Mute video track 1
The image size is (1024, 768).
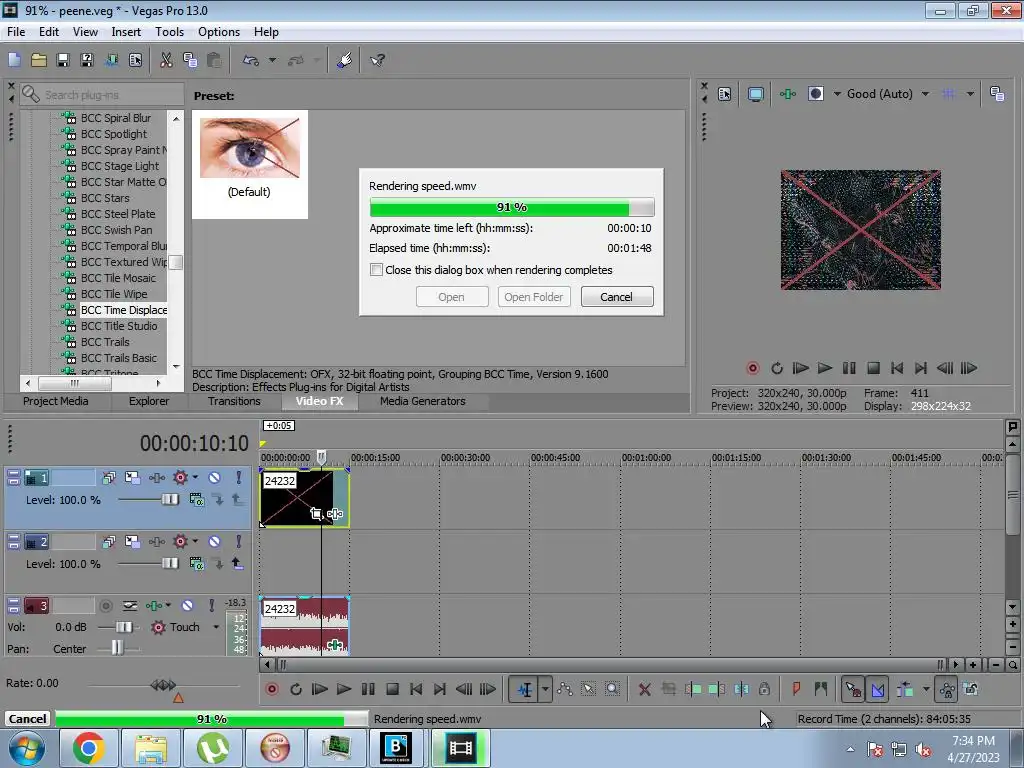point(214,478)
